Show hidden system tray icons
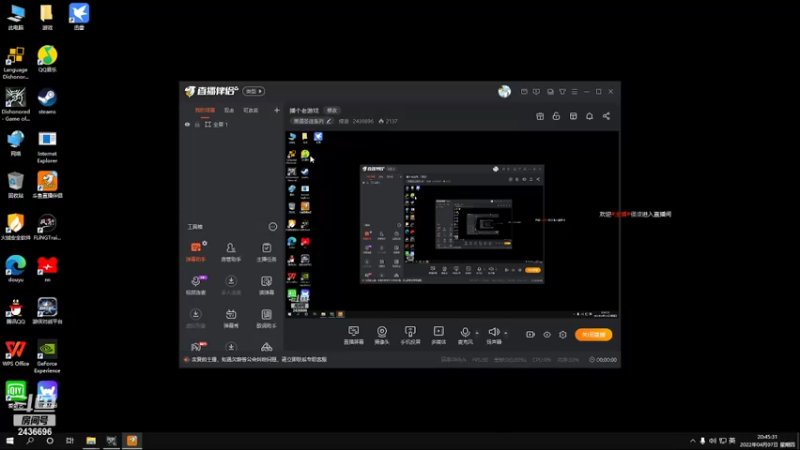Screen dimensions: 800x450 point(692,441)
